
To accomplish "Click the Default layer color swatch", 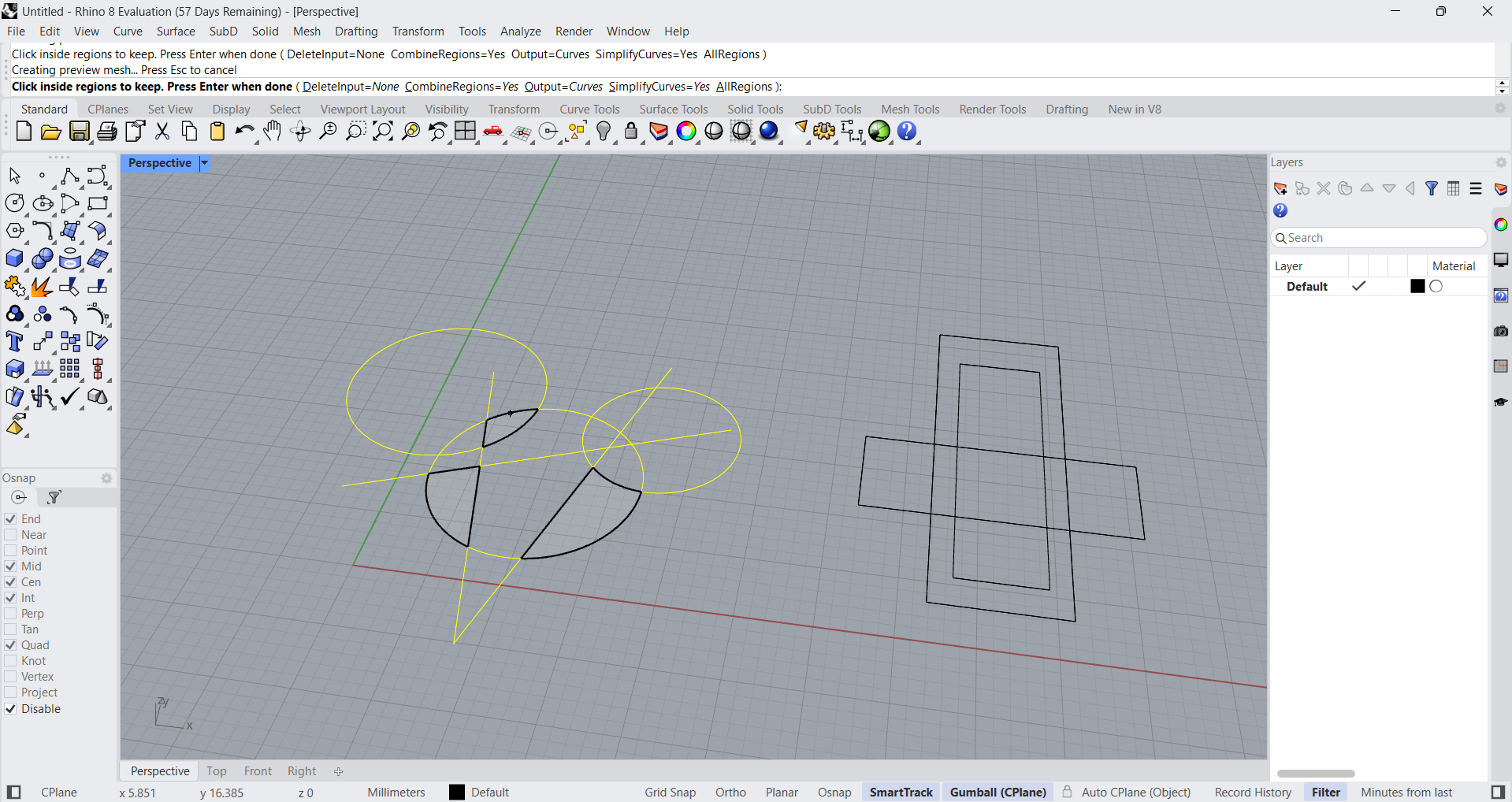I will [x=1417, y=286].
